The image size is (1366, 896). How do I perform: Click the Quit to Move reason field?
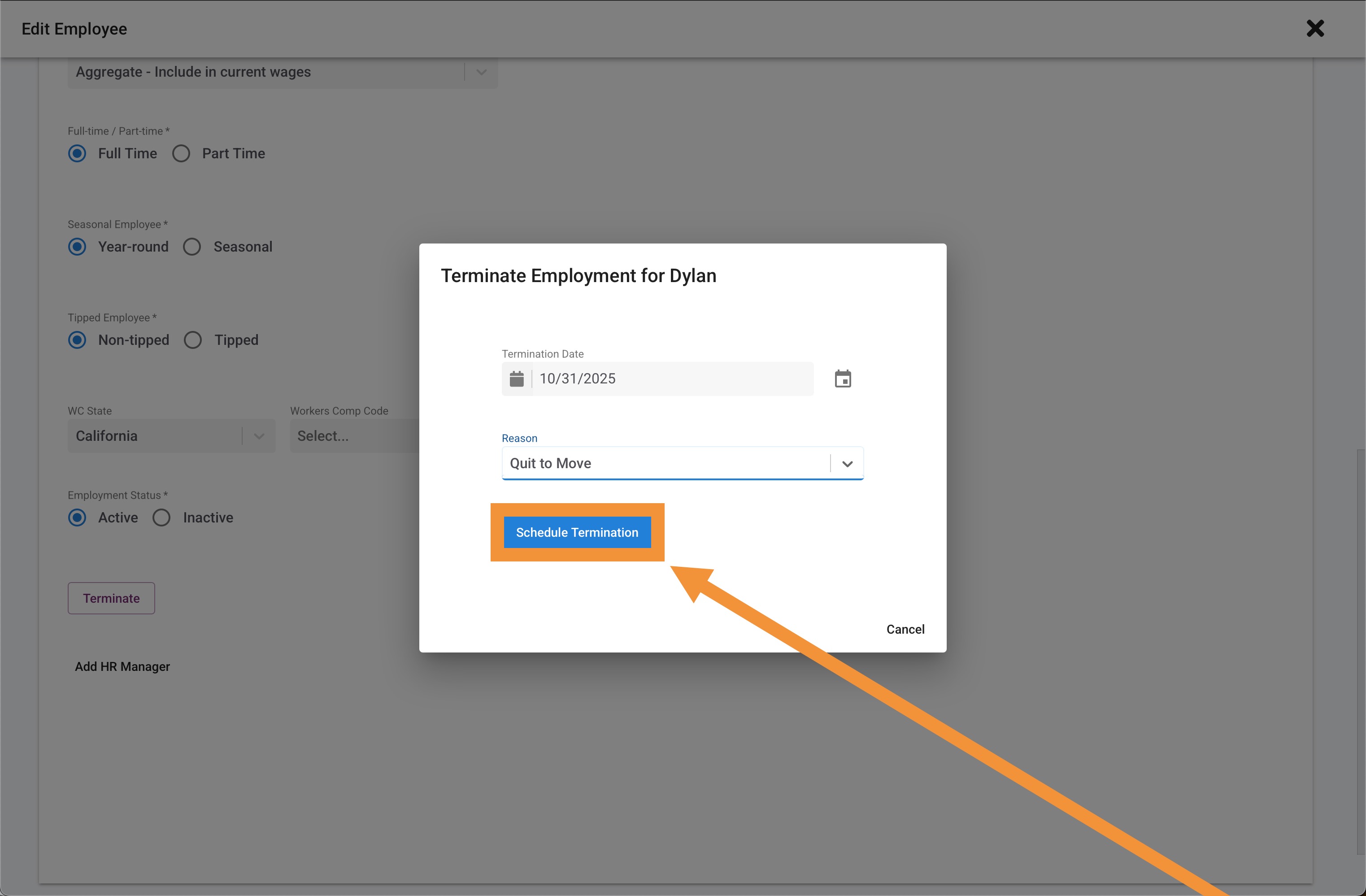click(x=666, y=463)
